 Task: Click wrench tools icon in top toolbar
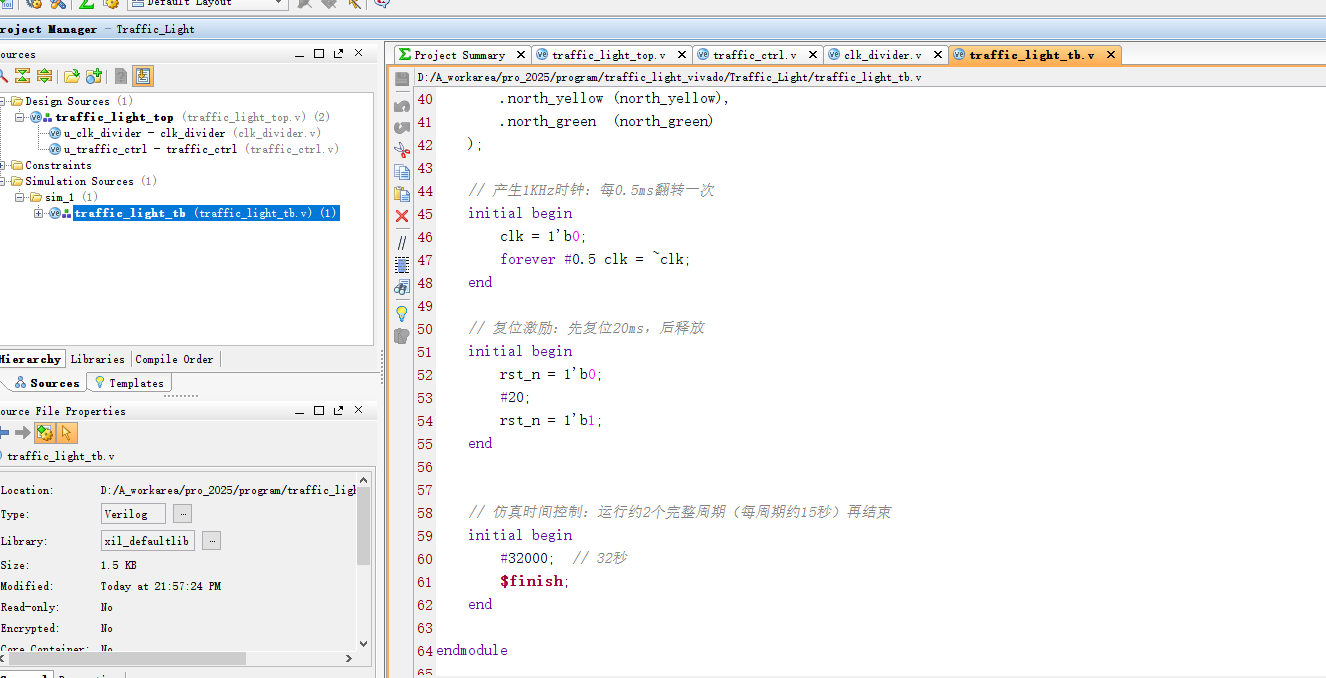point(57,3)
